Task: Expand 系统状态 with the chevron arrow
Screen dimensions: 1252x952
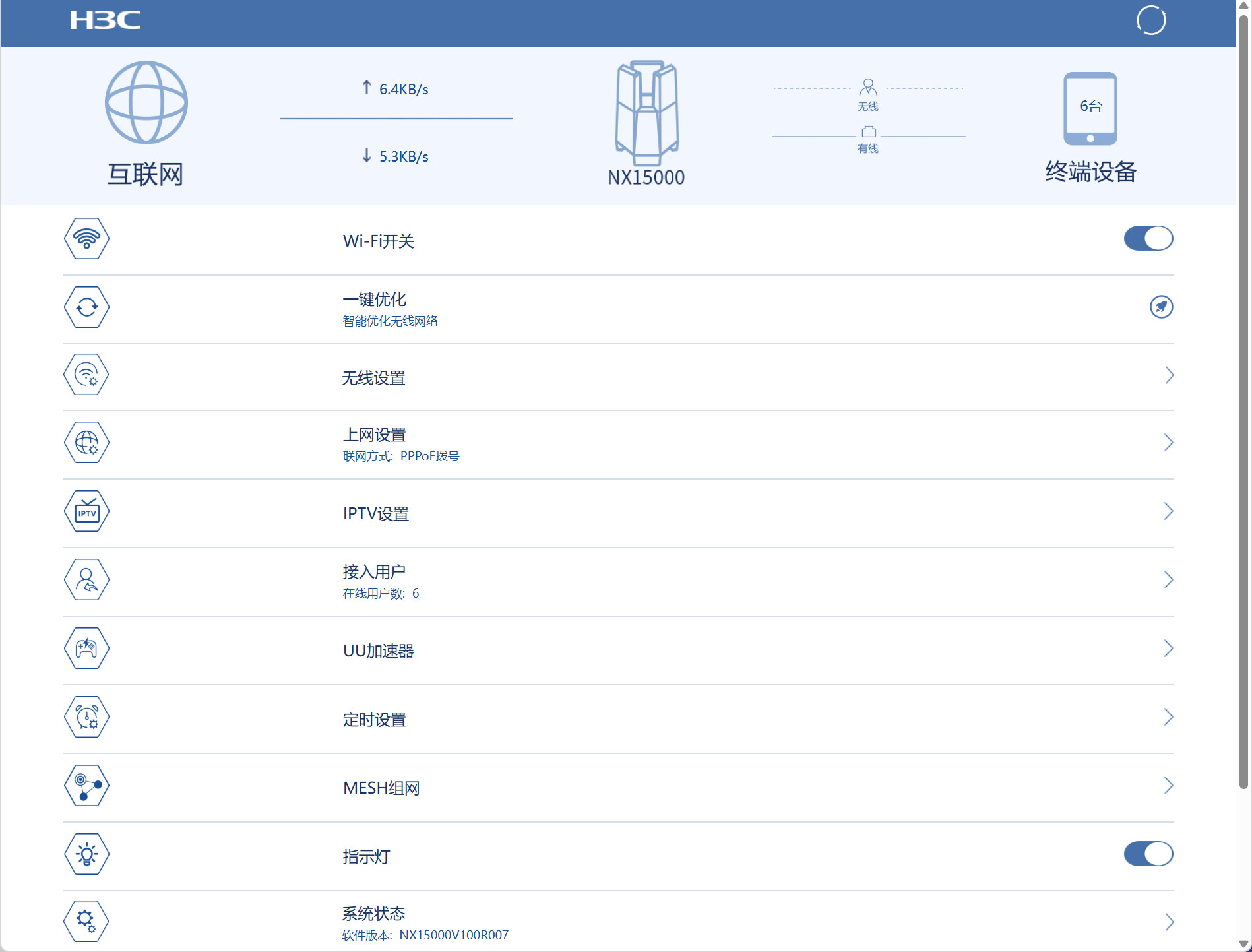Action: [1170, 922]
